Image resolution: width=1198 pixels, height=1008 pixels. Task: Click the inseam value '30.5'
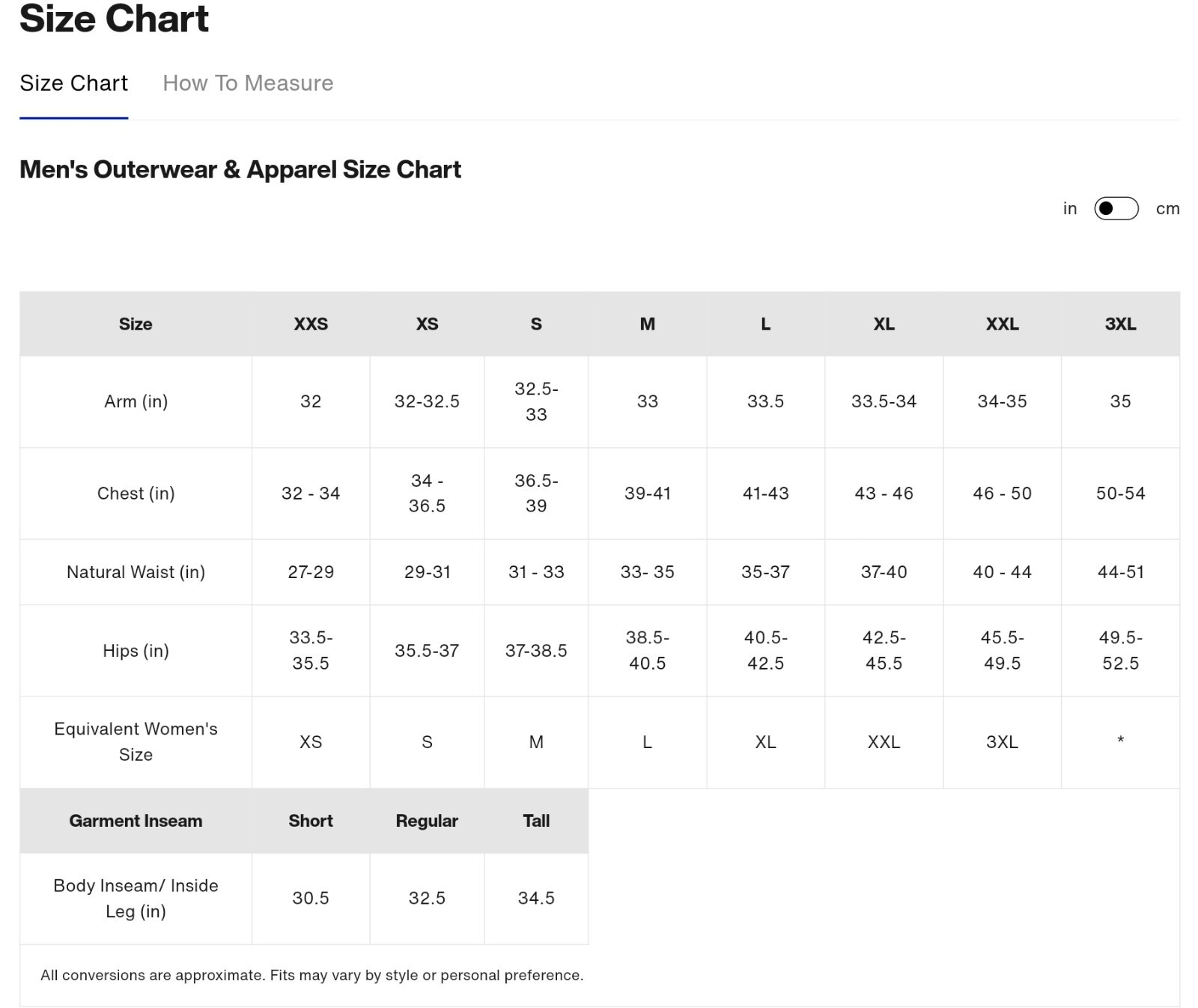tap(311, 899)
